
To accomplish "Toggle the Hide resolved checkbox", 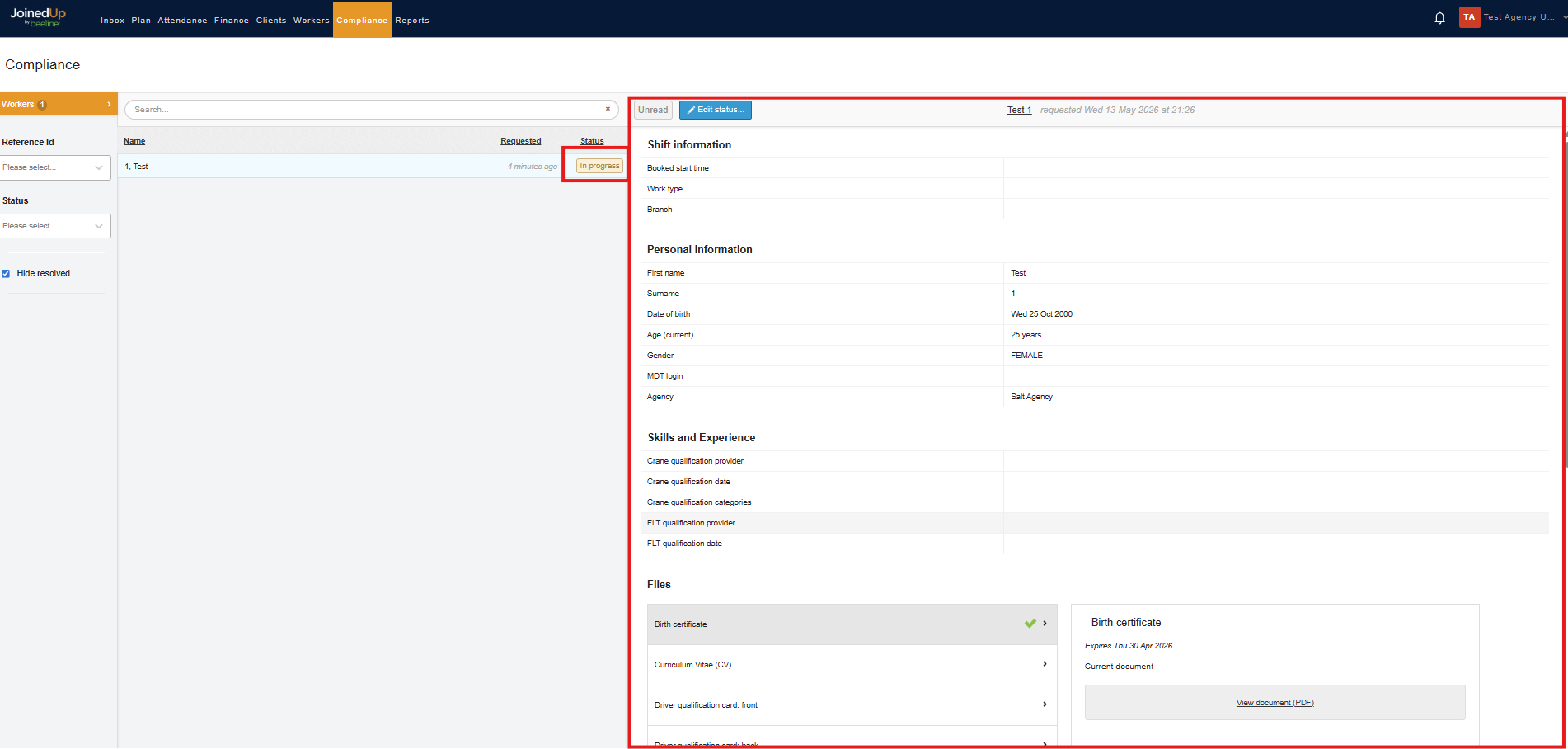I will click(x=6, y=274).
